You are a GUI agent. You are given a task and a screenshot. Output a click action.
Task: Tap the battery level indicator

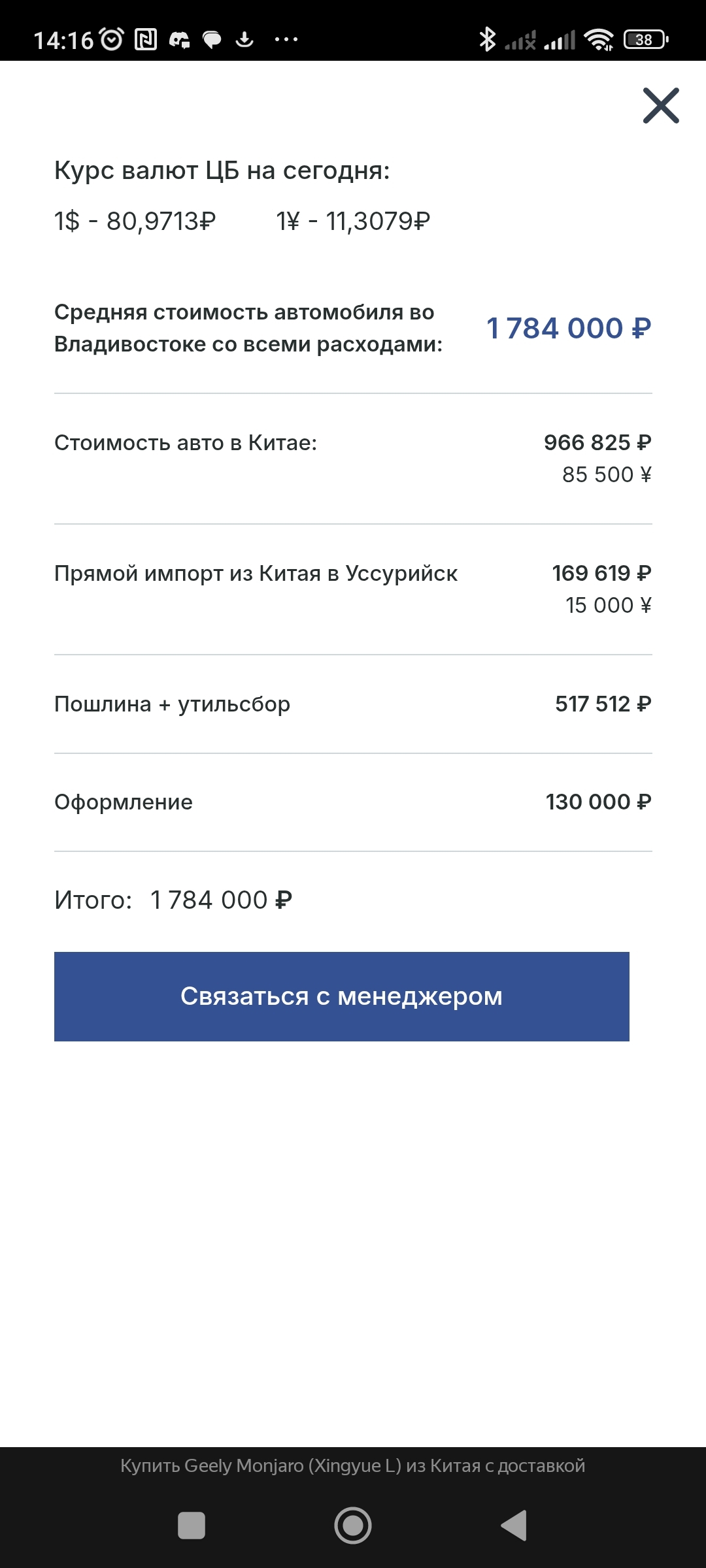pyautogui.click(x=646, y=40)
